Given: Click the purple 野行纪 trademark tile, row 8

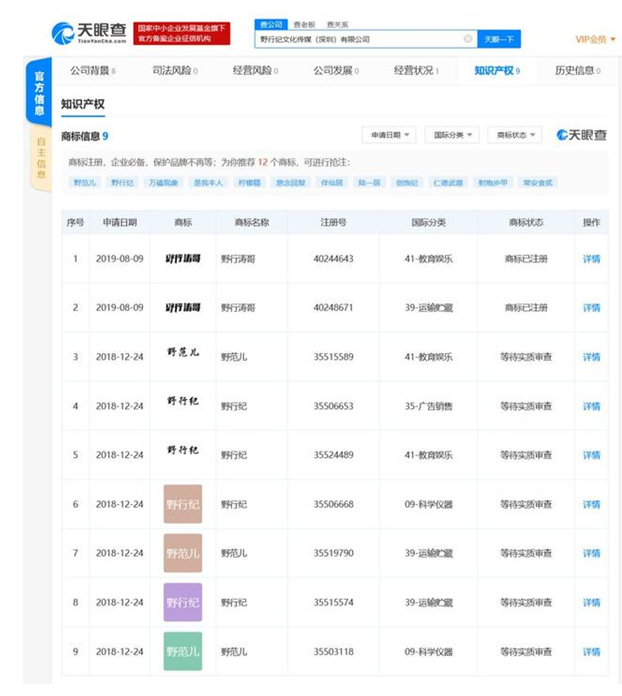Looking at the screenshot, I should coord(183,602).
